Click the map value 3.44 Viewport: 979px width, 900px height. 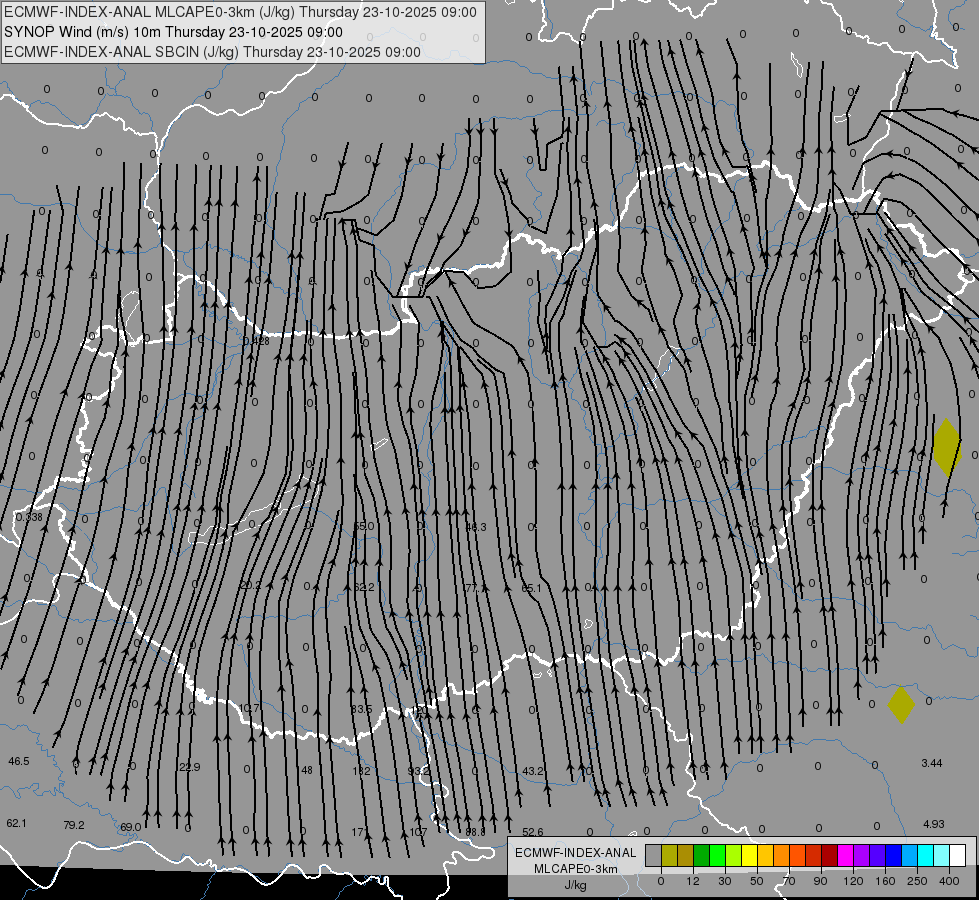point(932,763)
